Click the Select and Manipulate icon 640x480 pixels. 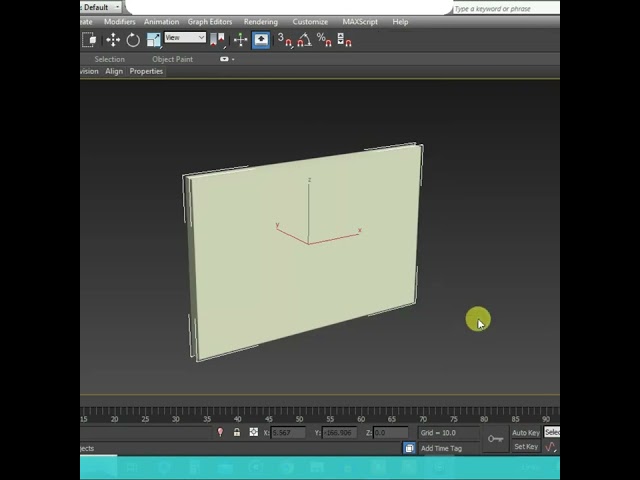point(240,40)
